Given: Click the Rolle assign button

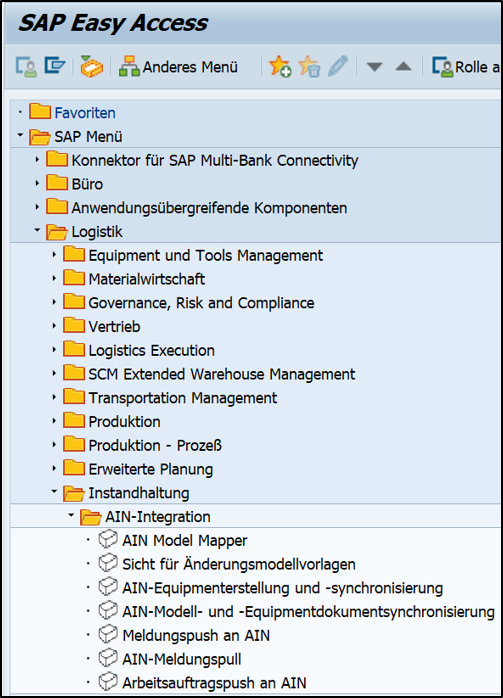Looking at the screenshot, I should (466, 67).
